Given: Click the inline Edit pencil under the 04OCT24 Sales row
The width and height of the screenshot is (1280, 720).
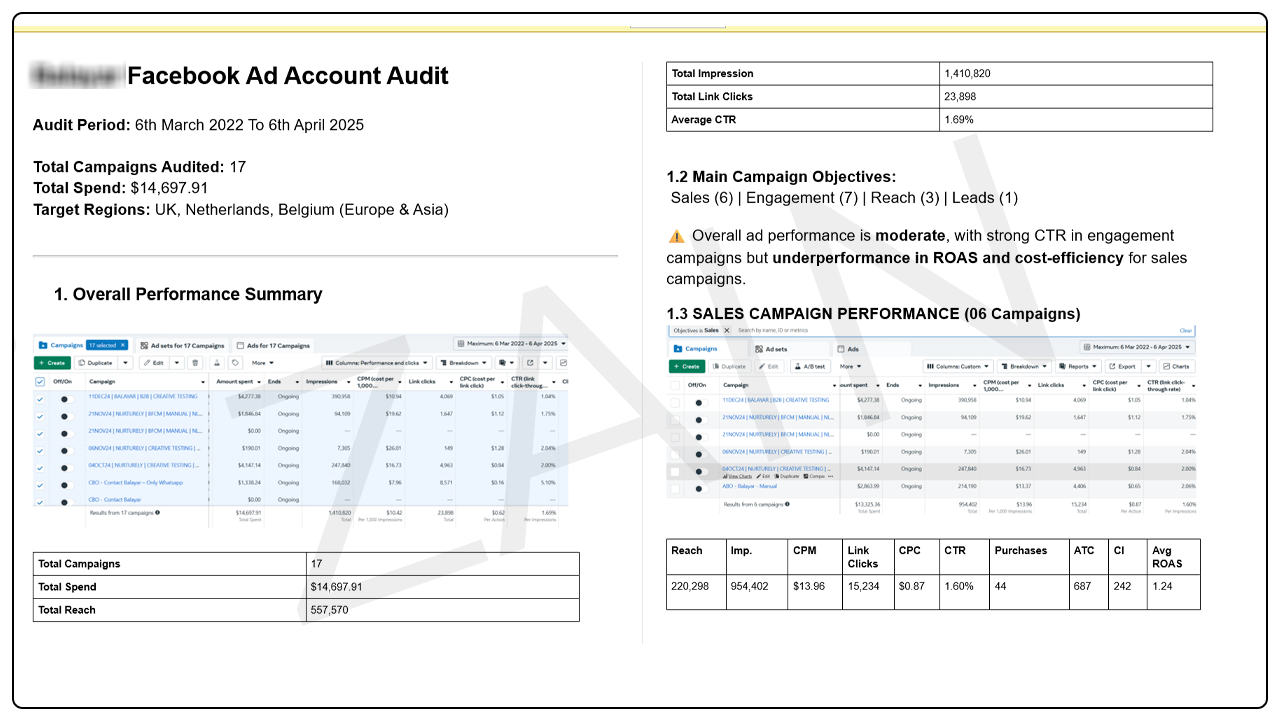Looking at the screenshot, I should pyautogui.click(x=763, y=476).
